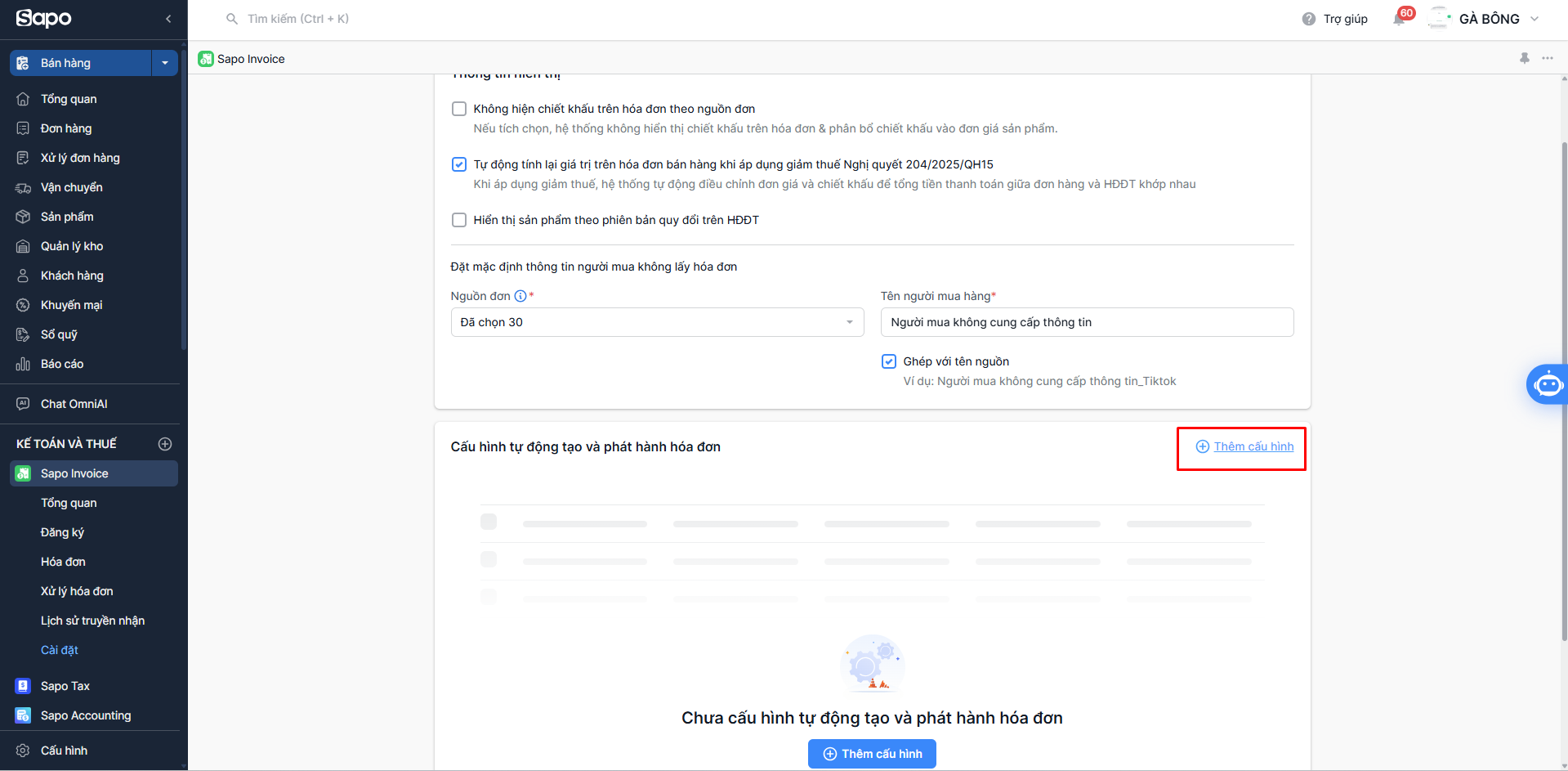1568x771 pixels.
Task: Open the three-dots more options menu
Action: pos(1548,58)
